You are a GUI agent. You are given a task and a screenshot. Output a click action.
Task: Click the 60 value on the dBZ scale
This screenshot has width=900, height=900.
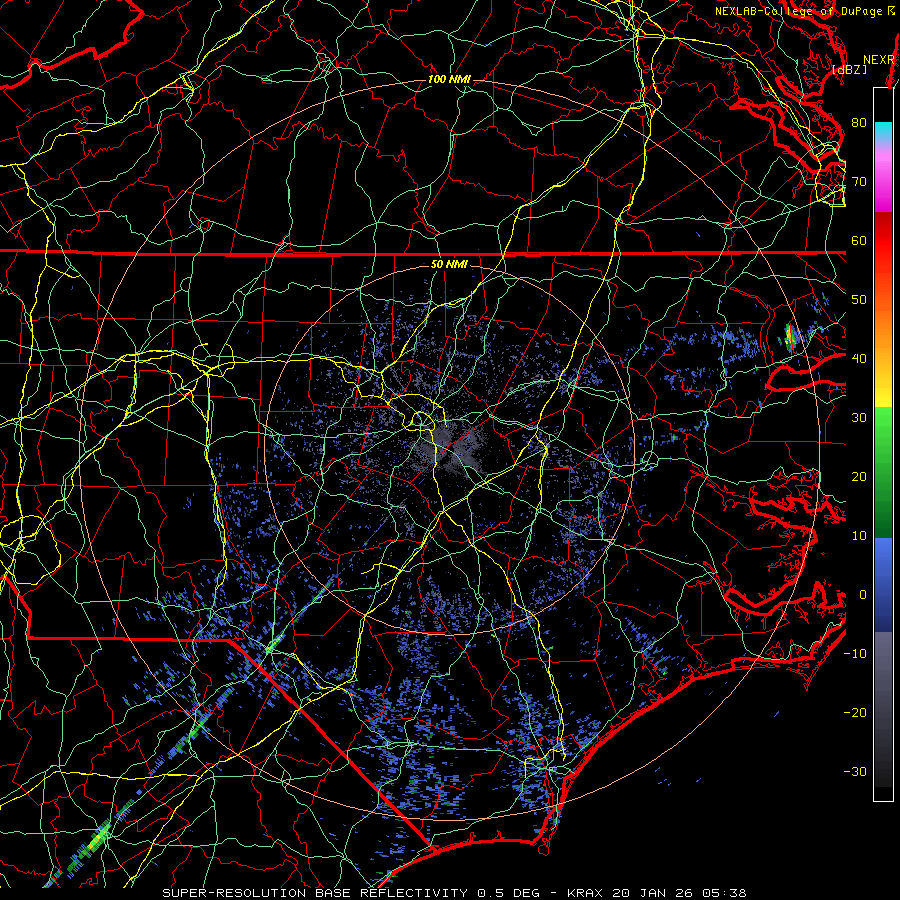coord(859,240)
